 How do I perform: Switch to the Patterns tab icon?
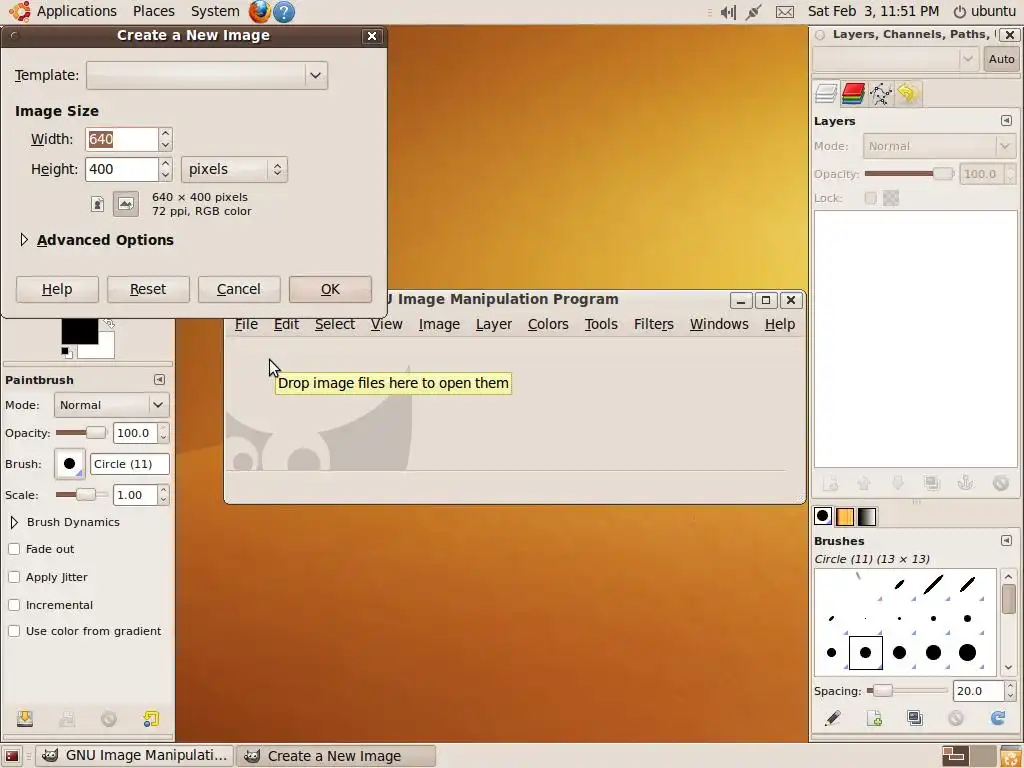coord(844,516)
